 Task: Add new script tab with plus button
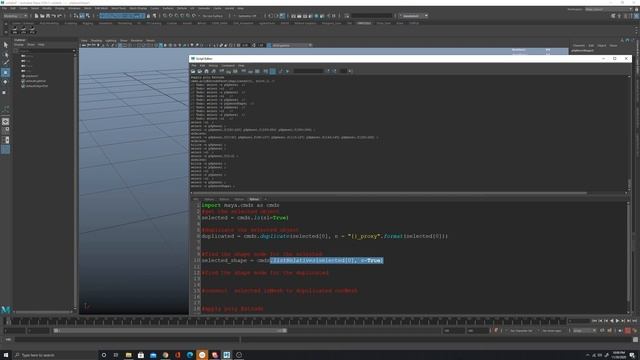click(x=265, y=199)
